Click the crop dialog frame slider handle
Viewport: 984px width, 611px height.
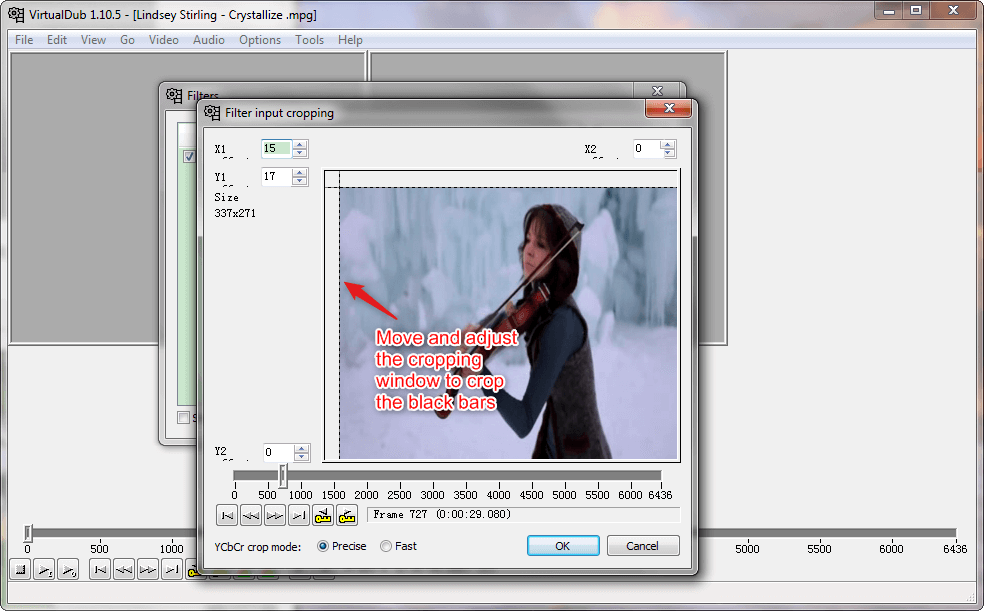[x=283, y=475]
